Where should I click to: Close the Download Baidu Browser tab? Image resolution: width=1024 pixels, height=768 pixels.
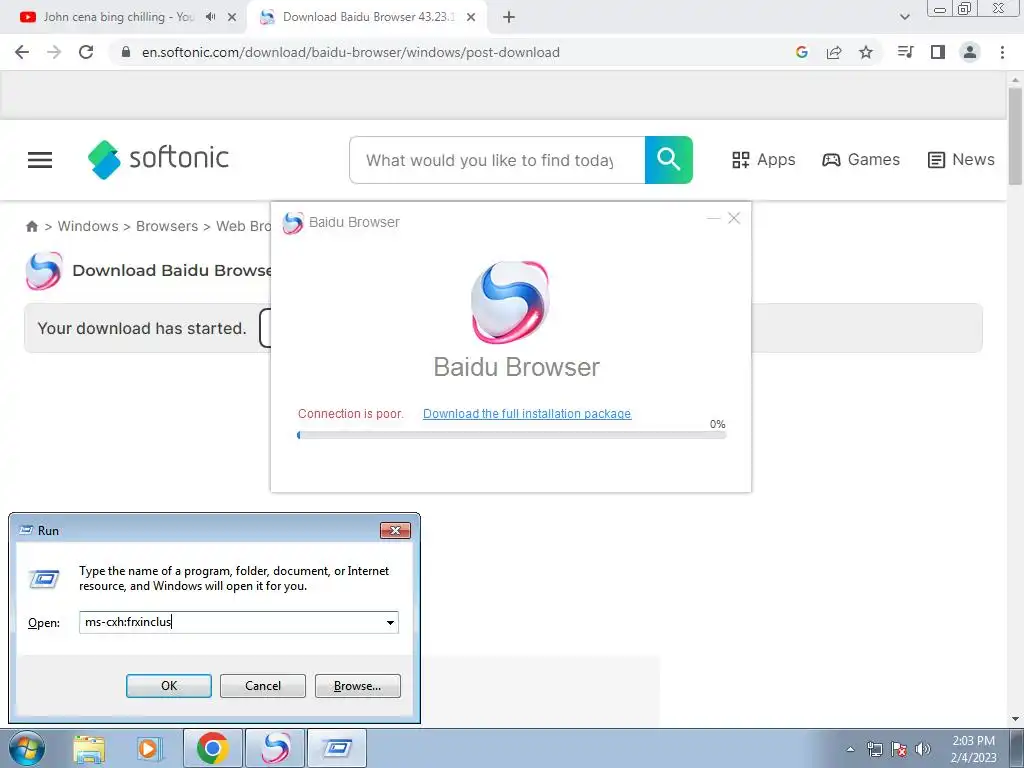pos(471,18)
